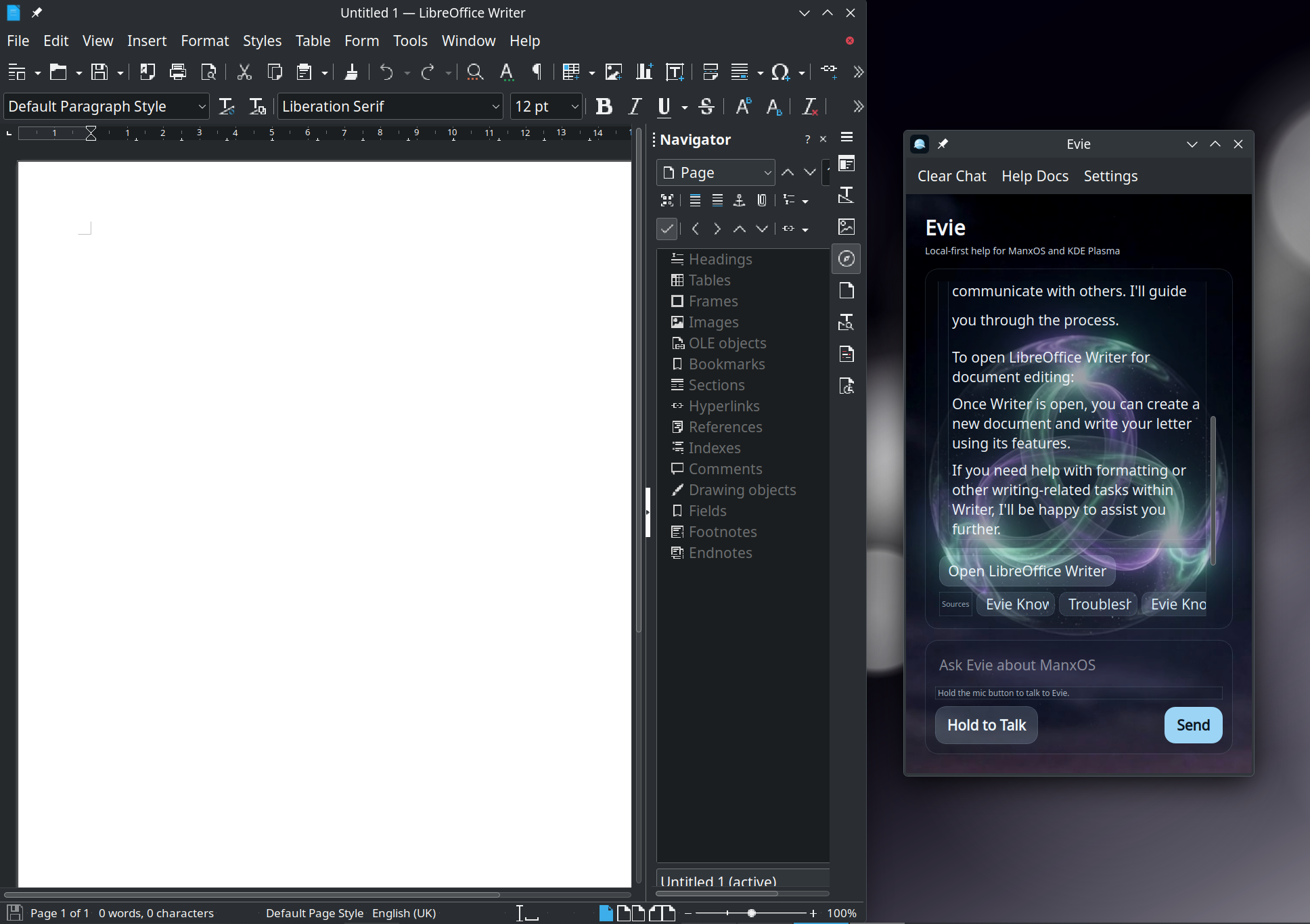Screen dimensions: 1310x924
Task: Click New Style from Selection icon
Action: [x=258, y=106]
